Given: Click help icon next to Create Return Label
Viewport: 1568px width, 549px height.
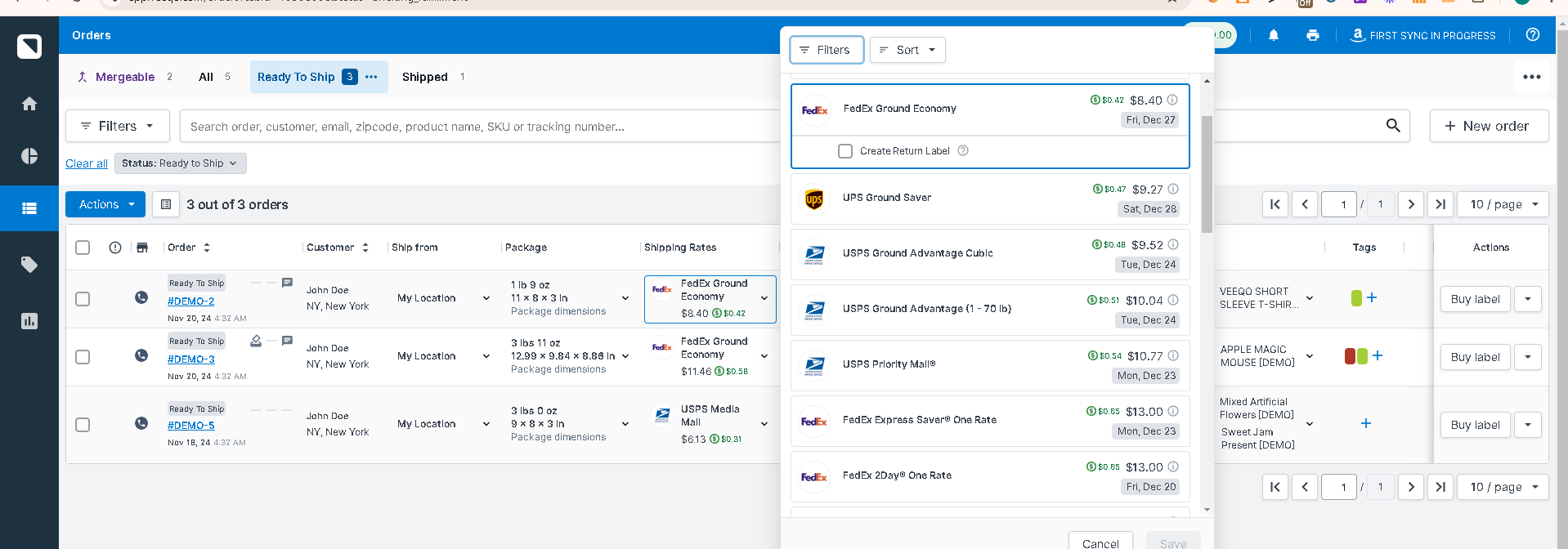Looking at the screenshot, I should tap(963, 150).
